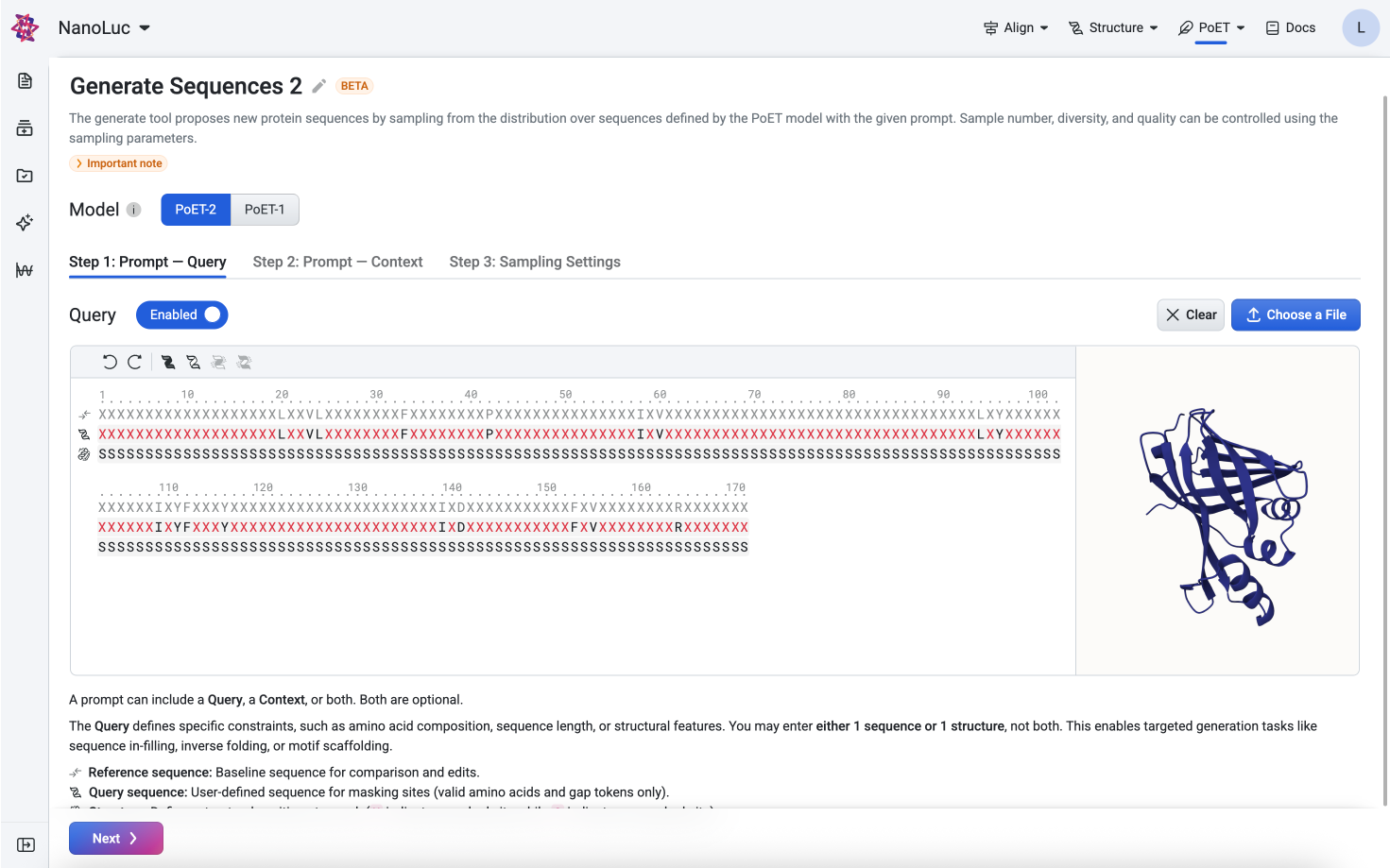Click the 'Generate Sequences 2' title
1390x868 pixels.
tap(186, 86)
